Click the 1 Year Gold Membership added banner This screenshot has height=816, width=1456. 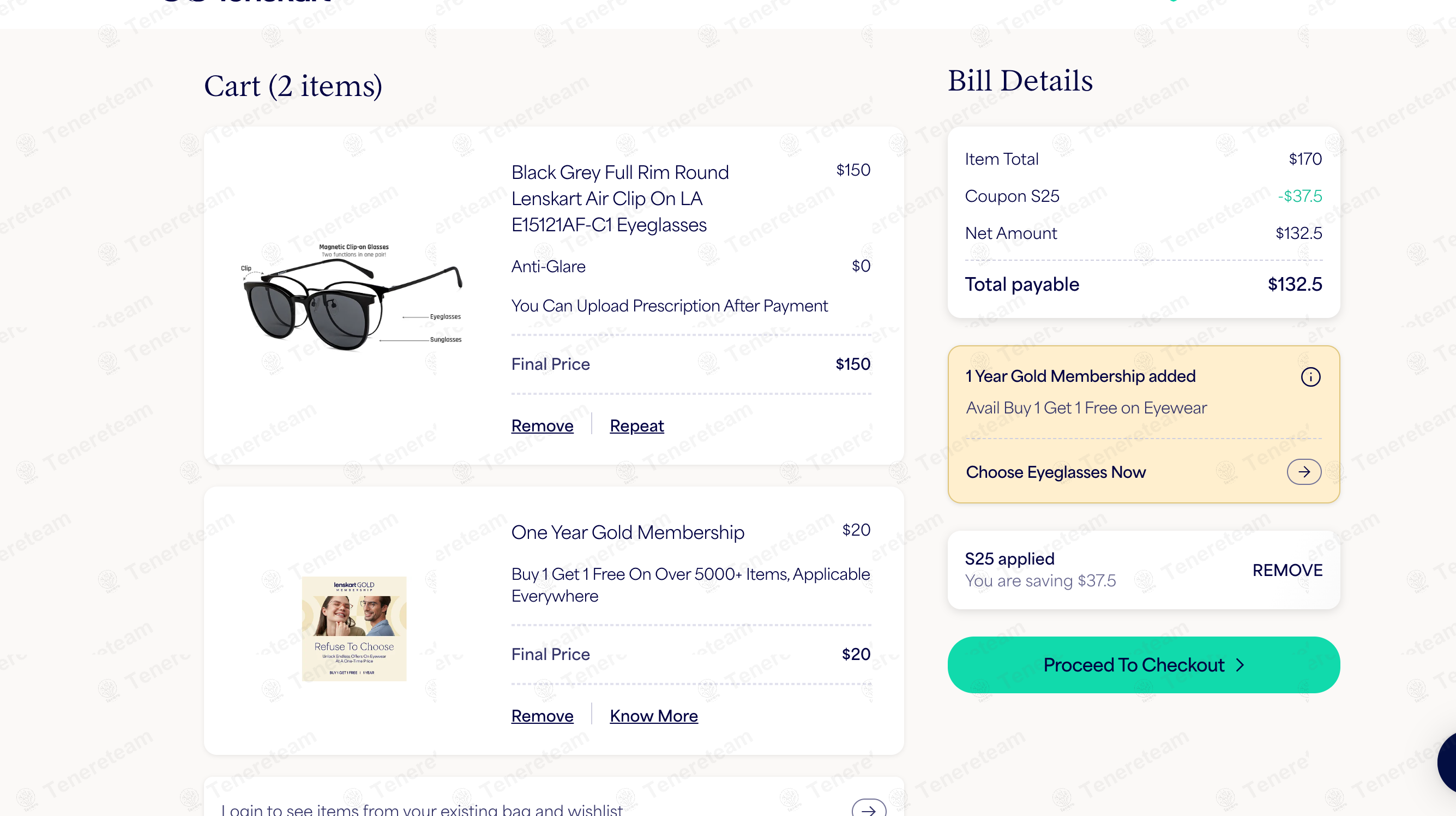pos(1080,376)
